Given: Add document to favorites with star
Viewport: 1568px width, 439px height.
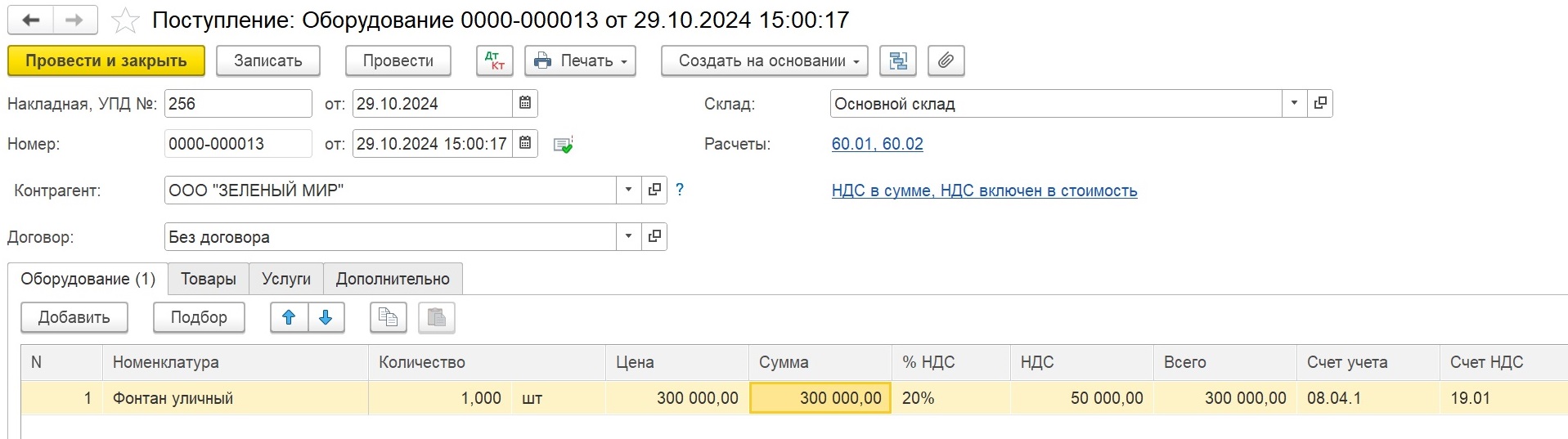Looking at the screenshot, I should click(125, 20).
